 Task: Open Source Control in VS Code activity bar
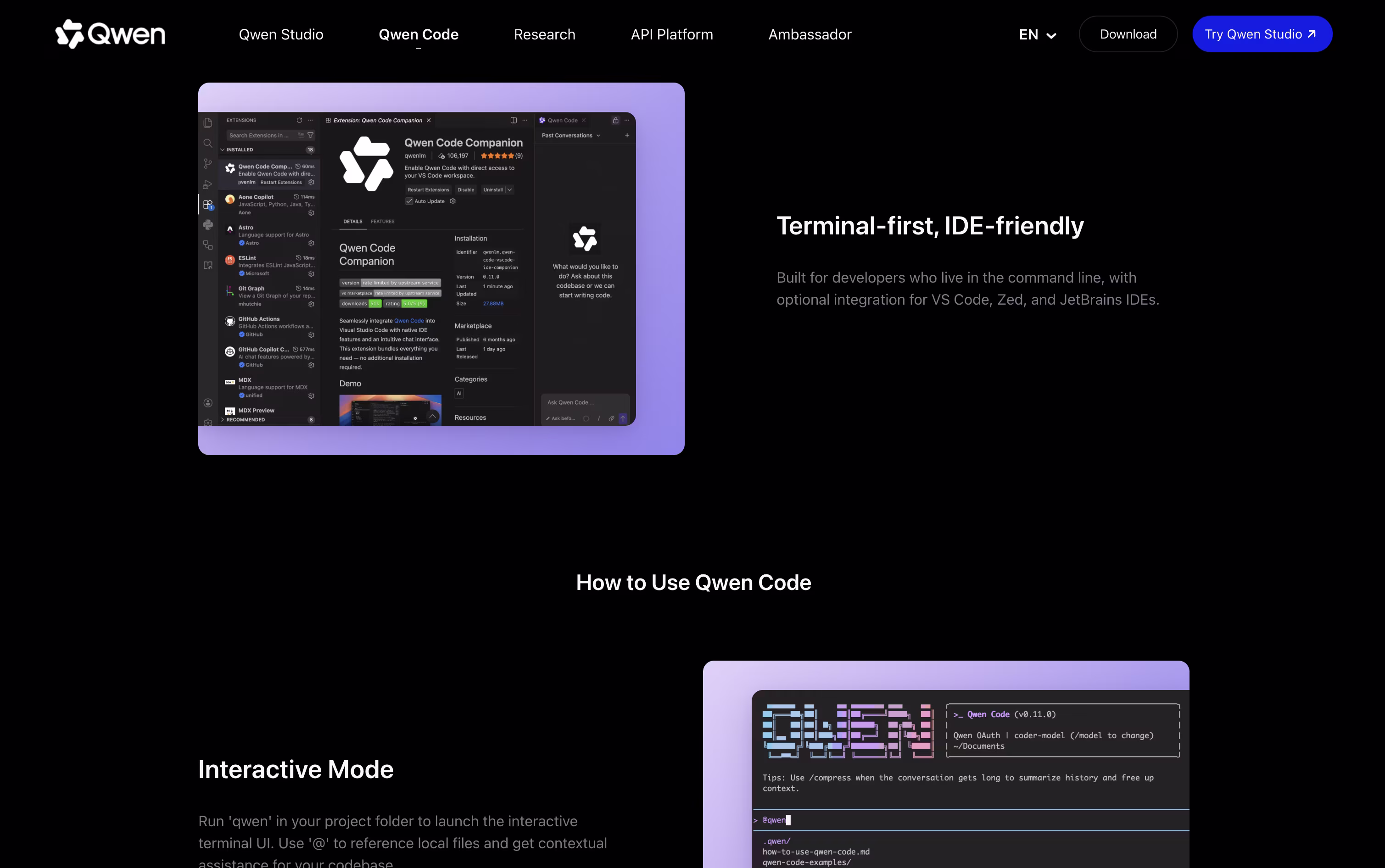pyautogui.click(x=208, y=164)
